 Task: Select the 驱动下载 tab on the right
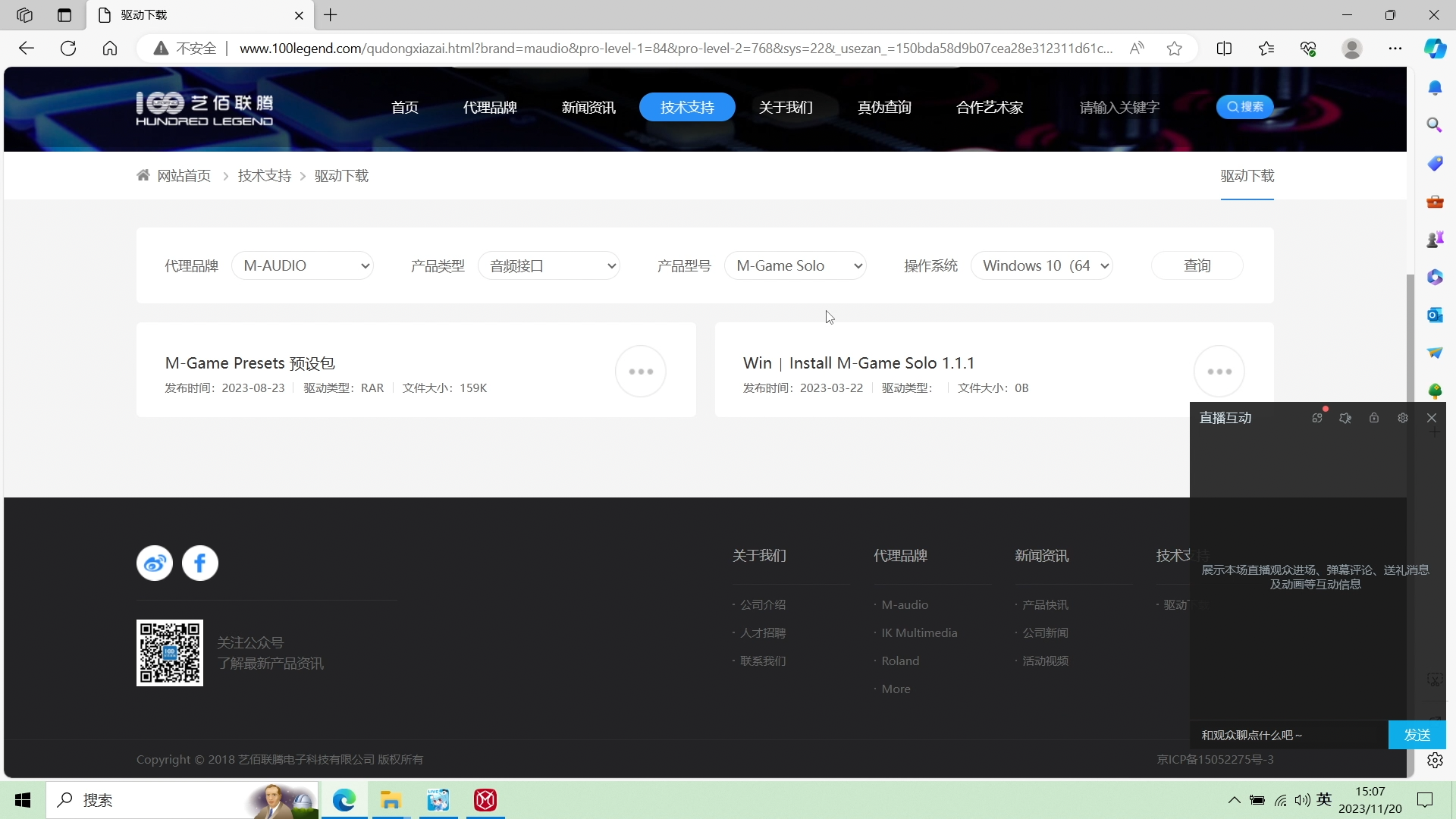point(1247,176)
